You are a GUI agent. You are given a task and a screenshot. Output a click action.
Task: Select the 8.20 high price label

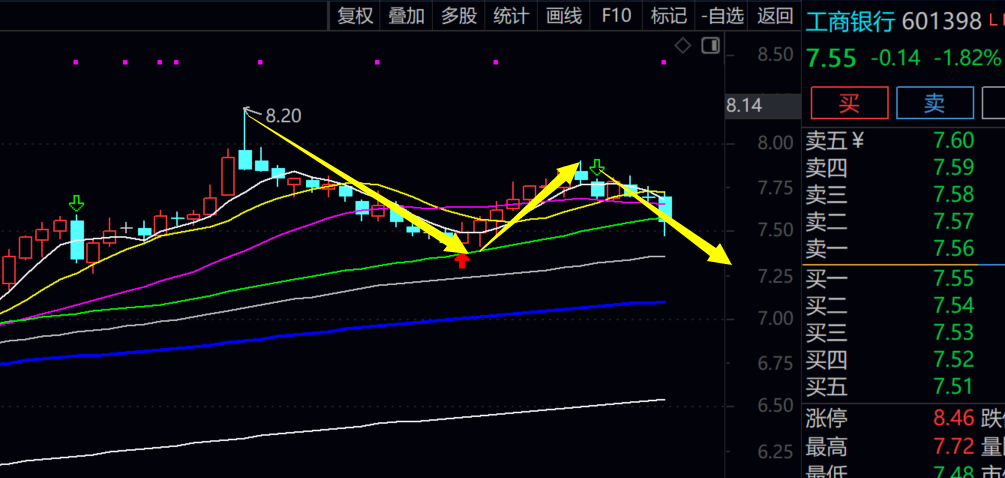(x=283, y=115)
